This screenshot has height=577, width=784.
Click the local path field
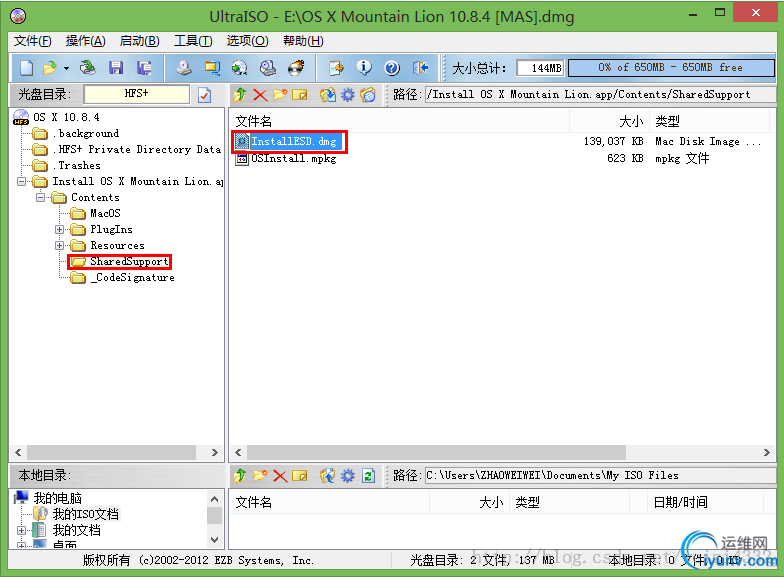(600, 476)
